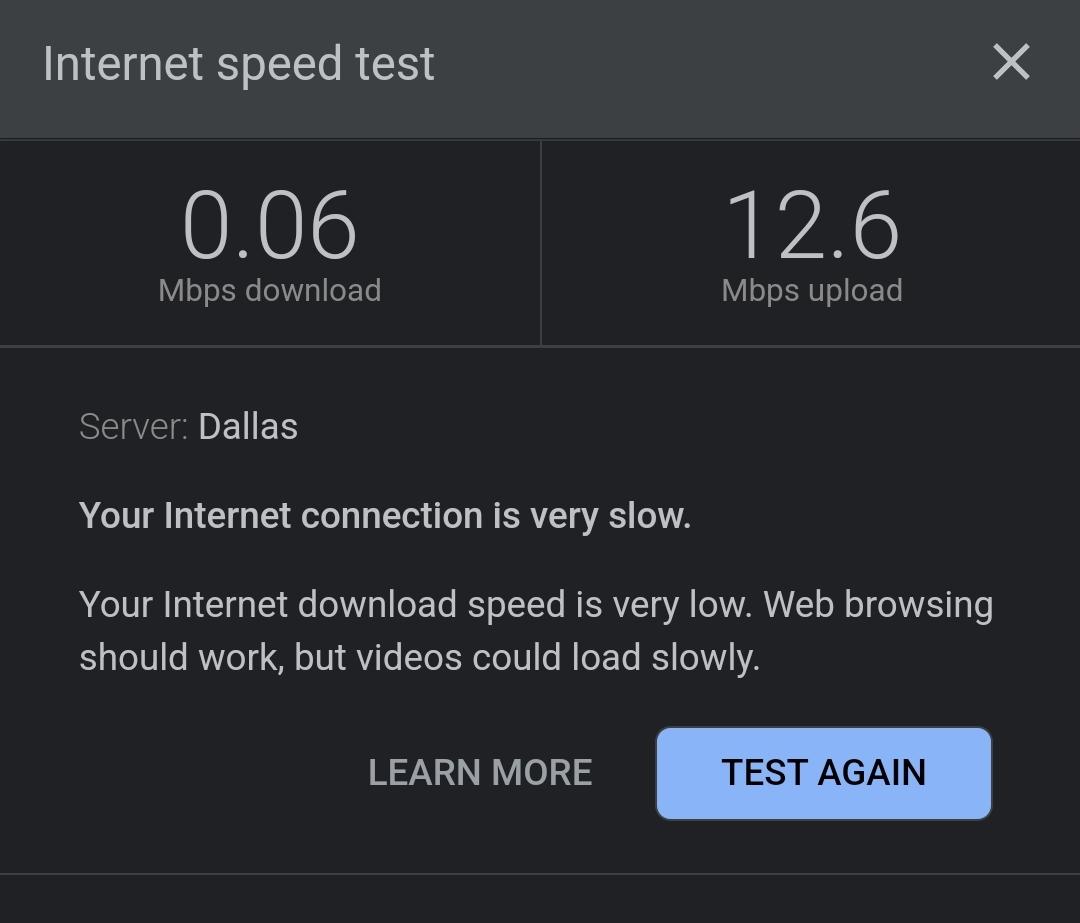The image size is (1080, 923).
Task: Select the 0.06 download speed value
Action: point(270,226)
